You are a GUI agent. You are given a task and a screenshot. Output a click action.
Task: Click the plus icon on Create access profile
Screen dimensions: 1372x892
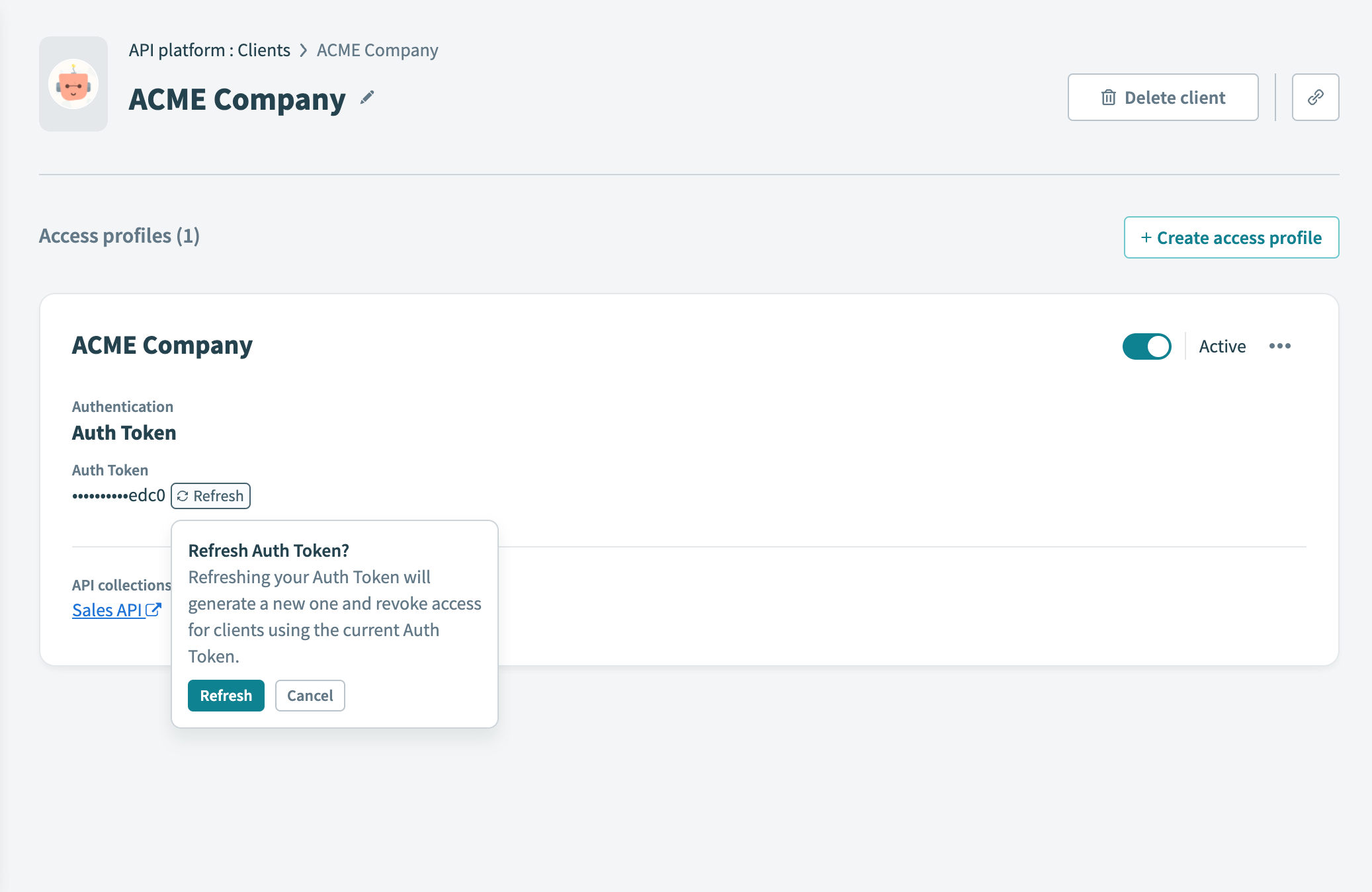click(1146, 237)
